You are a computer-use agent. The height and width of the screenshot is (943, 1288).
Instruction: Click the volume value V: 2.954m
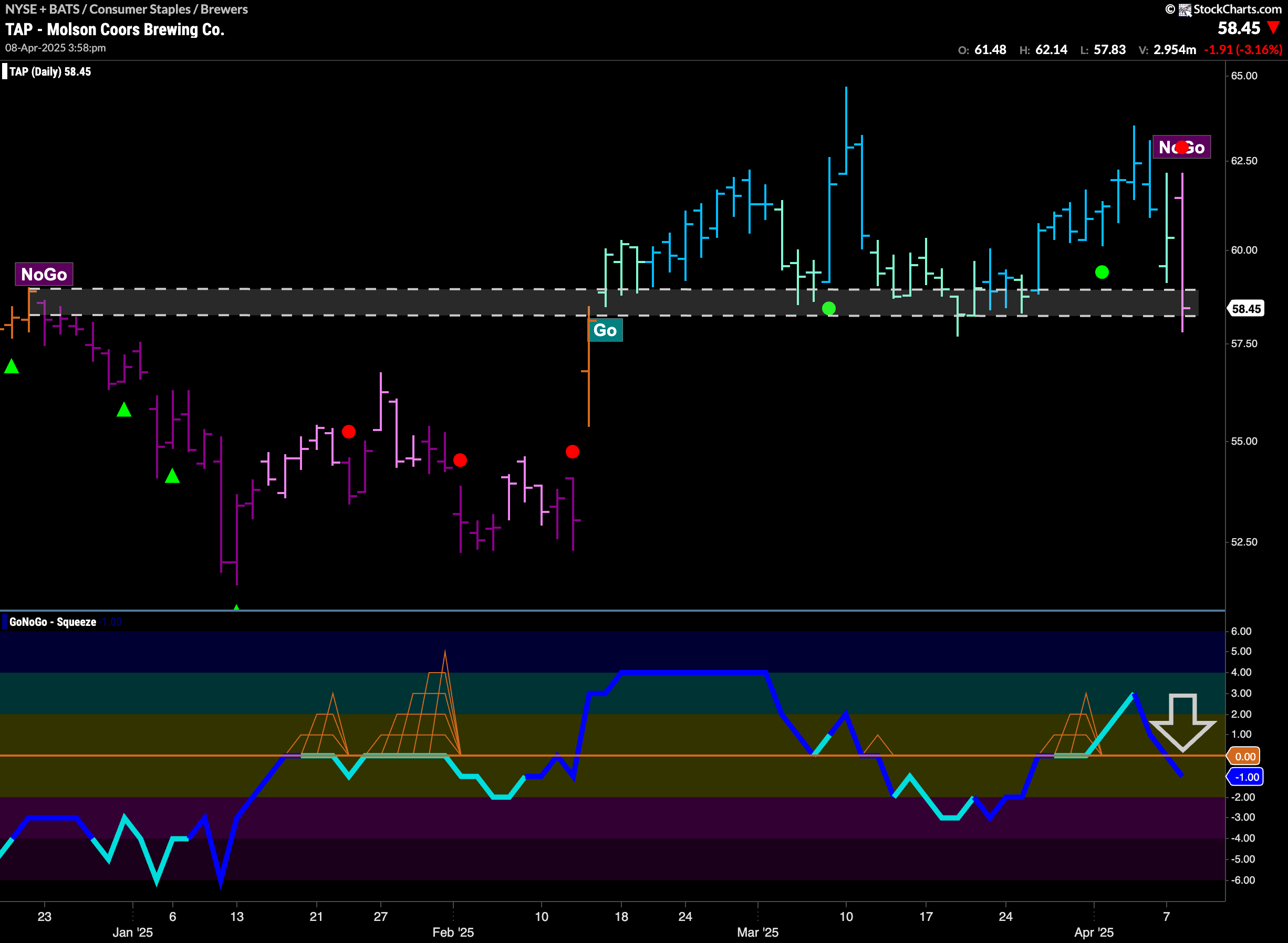1167,50
